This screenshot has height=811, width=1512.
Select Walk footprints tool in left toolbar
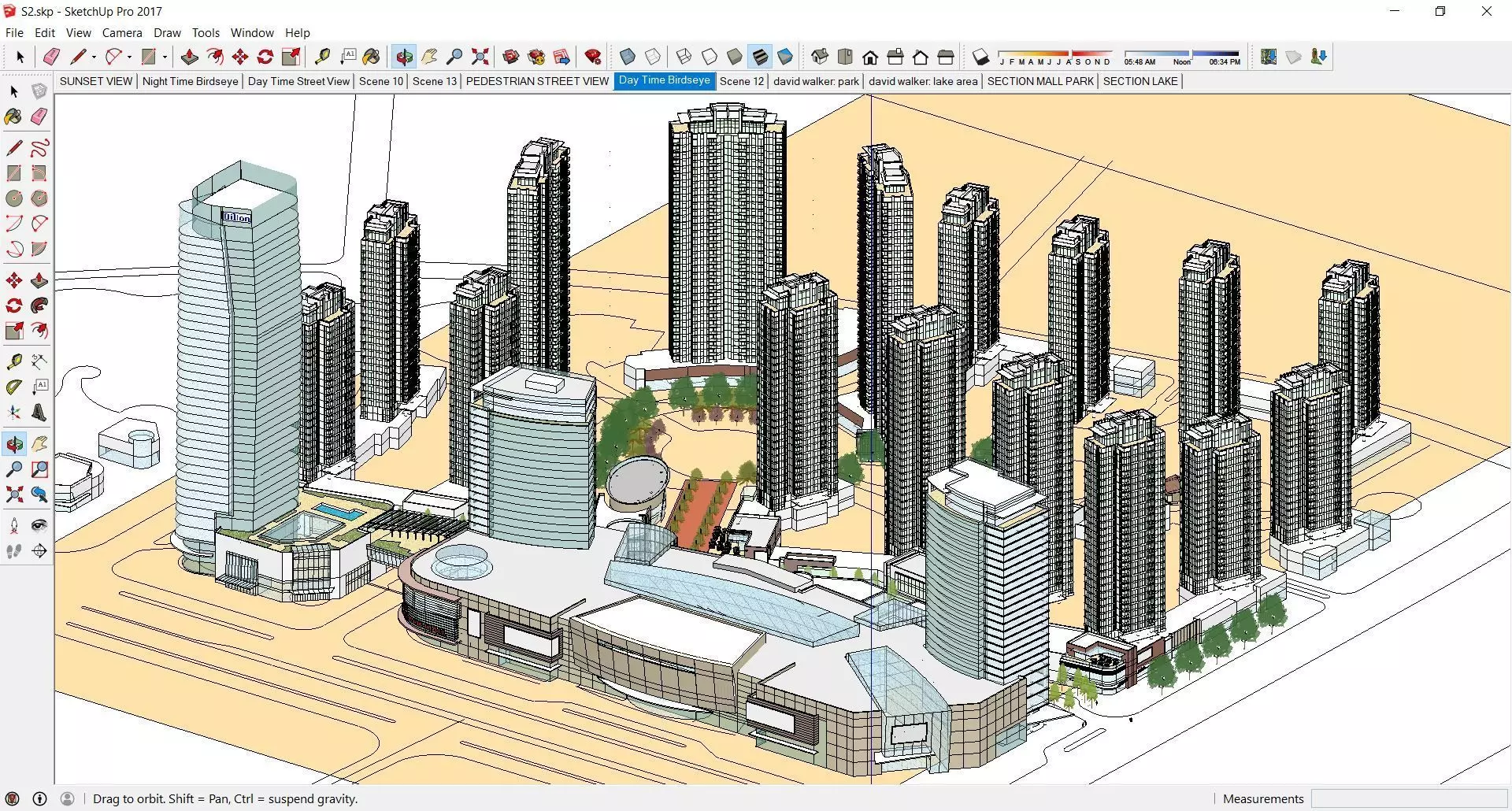point(14,551)
